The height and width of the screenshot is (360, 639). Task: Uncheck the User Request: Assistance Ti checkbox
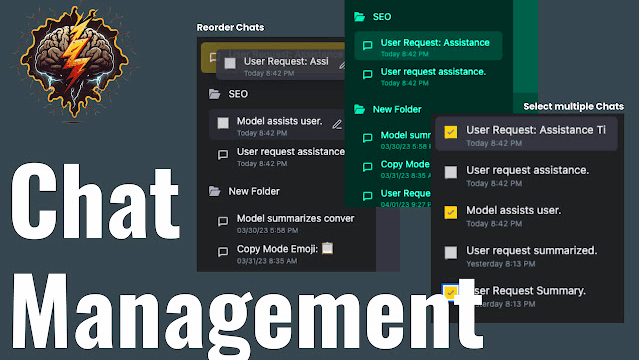click(450, 132)
